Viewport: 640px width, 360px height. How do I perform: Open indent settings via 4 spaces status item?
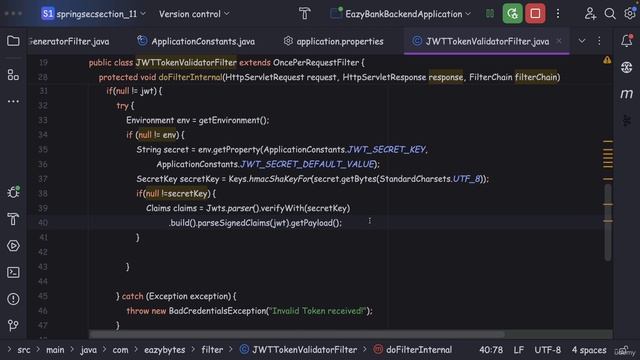point(589,350)
